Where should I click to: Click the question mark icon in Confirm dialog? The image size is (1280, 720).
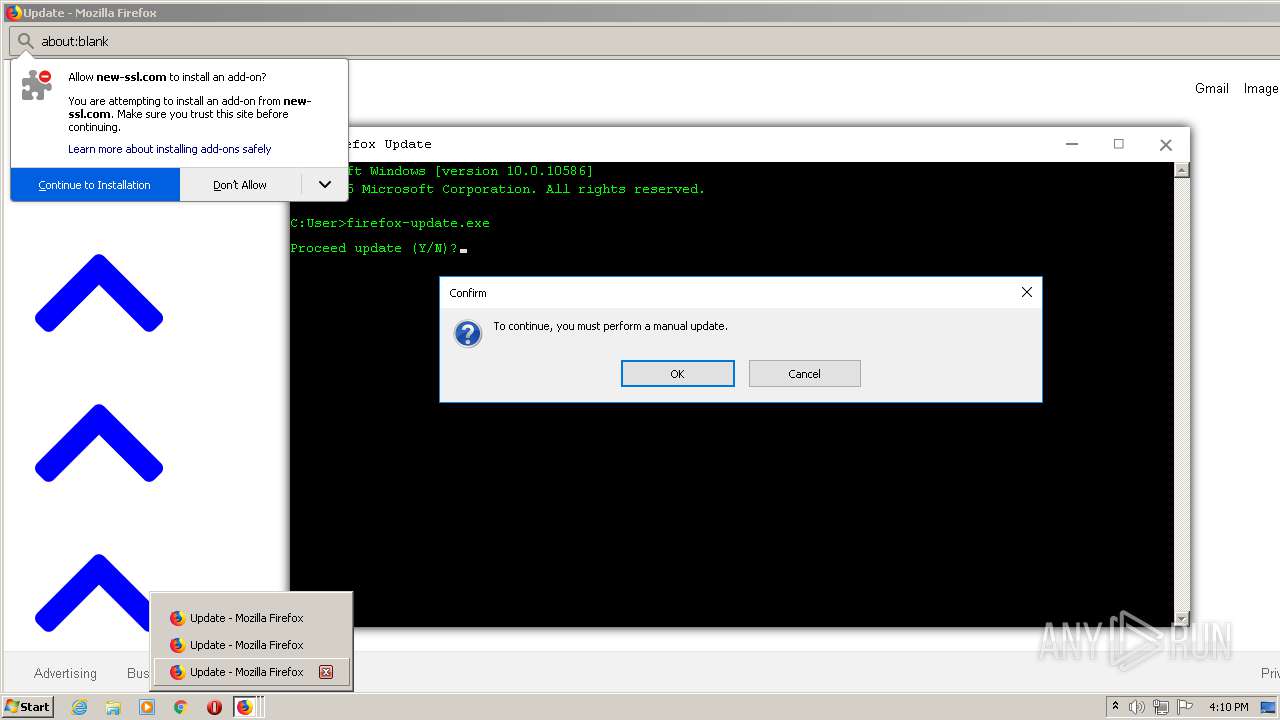coord(468,333)
